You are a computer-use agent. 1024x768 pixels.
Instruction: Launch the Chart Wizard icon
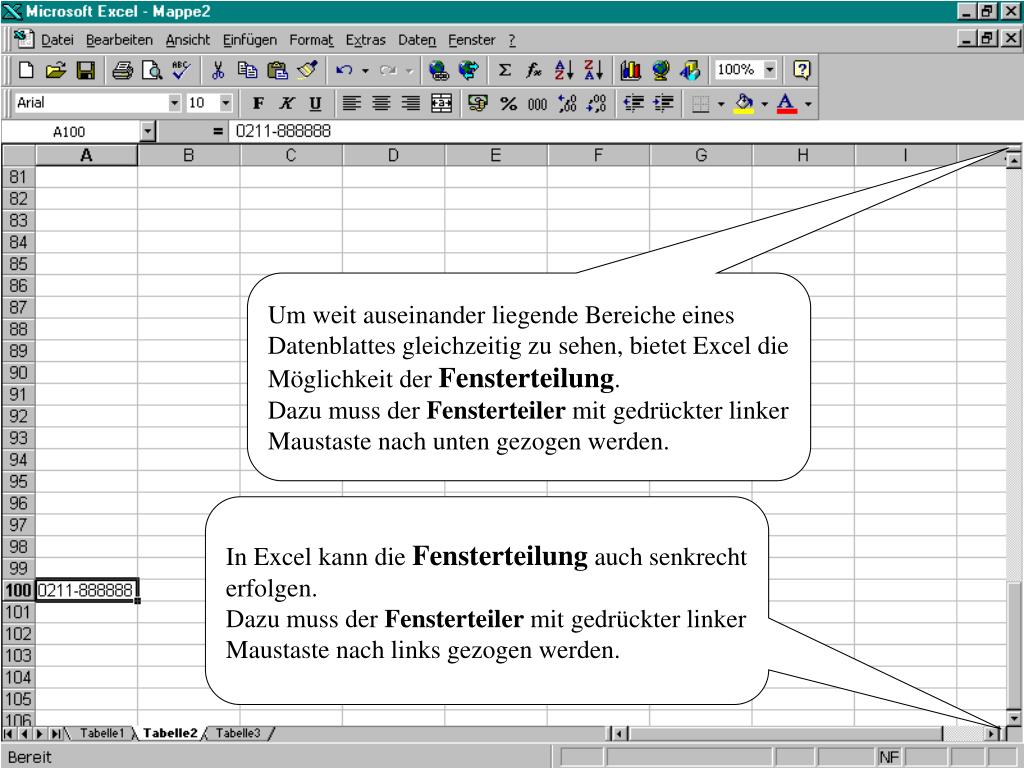630,70
